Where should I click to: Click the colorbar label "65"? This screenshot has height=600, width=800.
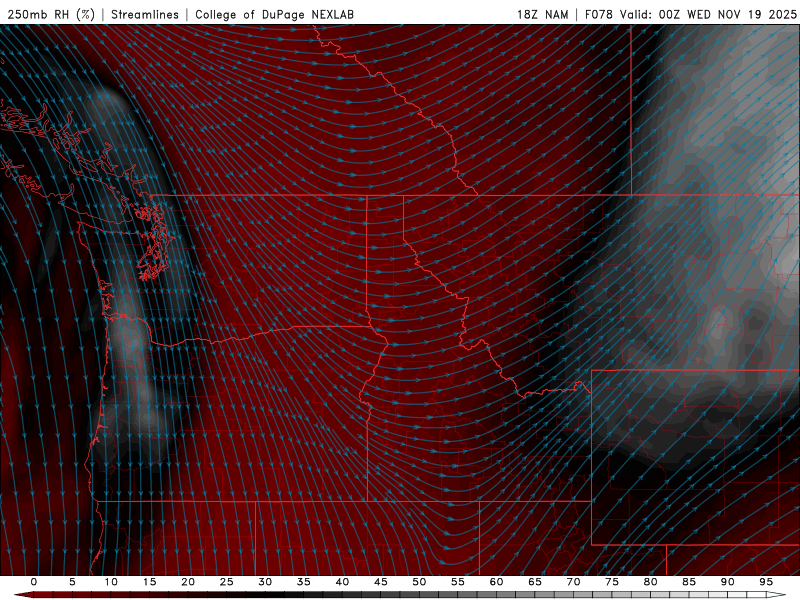point(535,582)
